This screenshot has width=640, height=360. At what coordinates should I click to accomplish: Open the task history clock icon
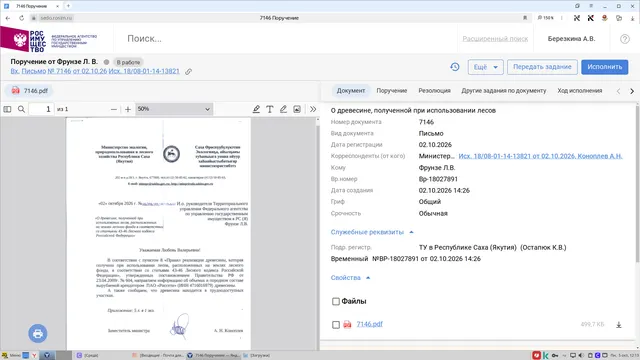click(x=455, y=67)
